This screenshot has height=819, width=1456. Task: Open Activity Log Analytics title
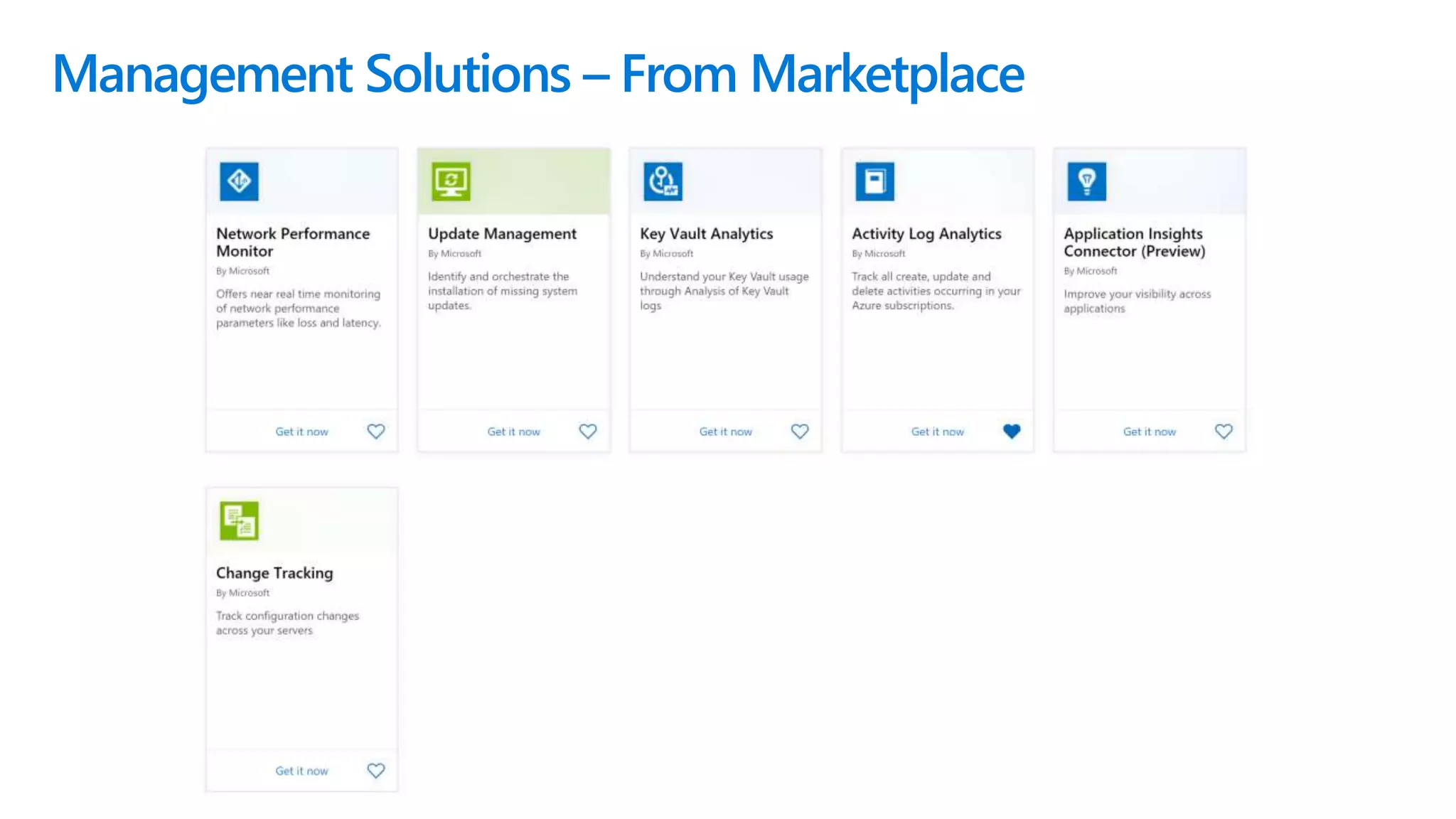point(926,234)
